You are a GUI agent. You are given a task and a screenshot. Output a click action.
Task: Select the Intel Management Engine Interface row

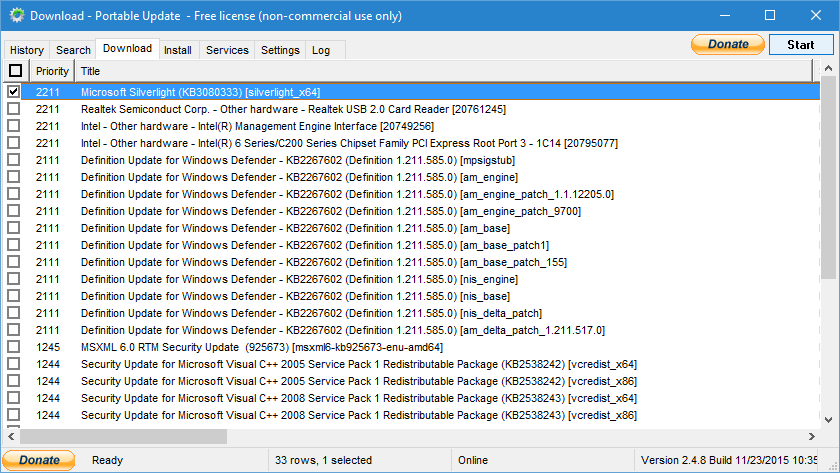tap(257, 126)
